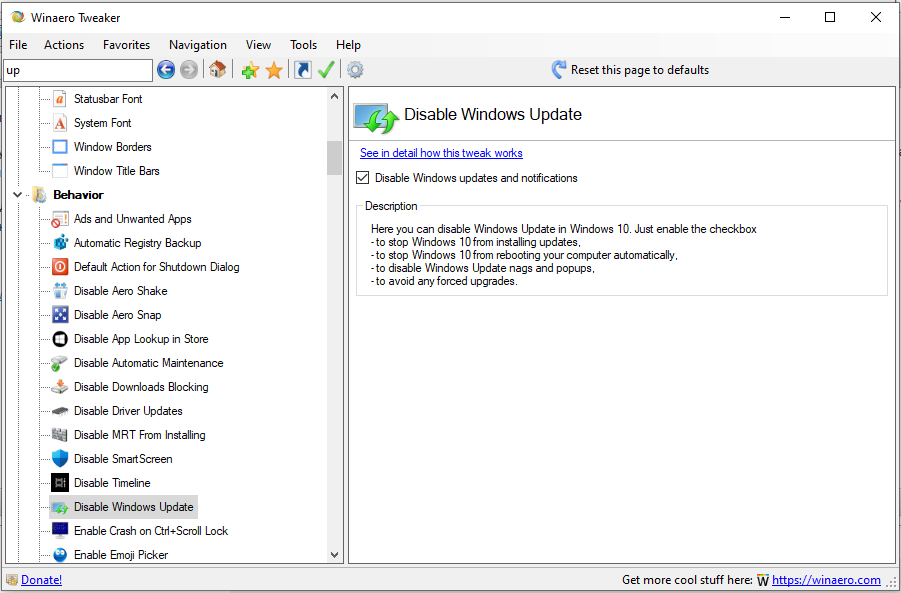Click the create shortcut arrow icon
The image size is (901, 593).
pyautogui.click(x=302, y=70)
